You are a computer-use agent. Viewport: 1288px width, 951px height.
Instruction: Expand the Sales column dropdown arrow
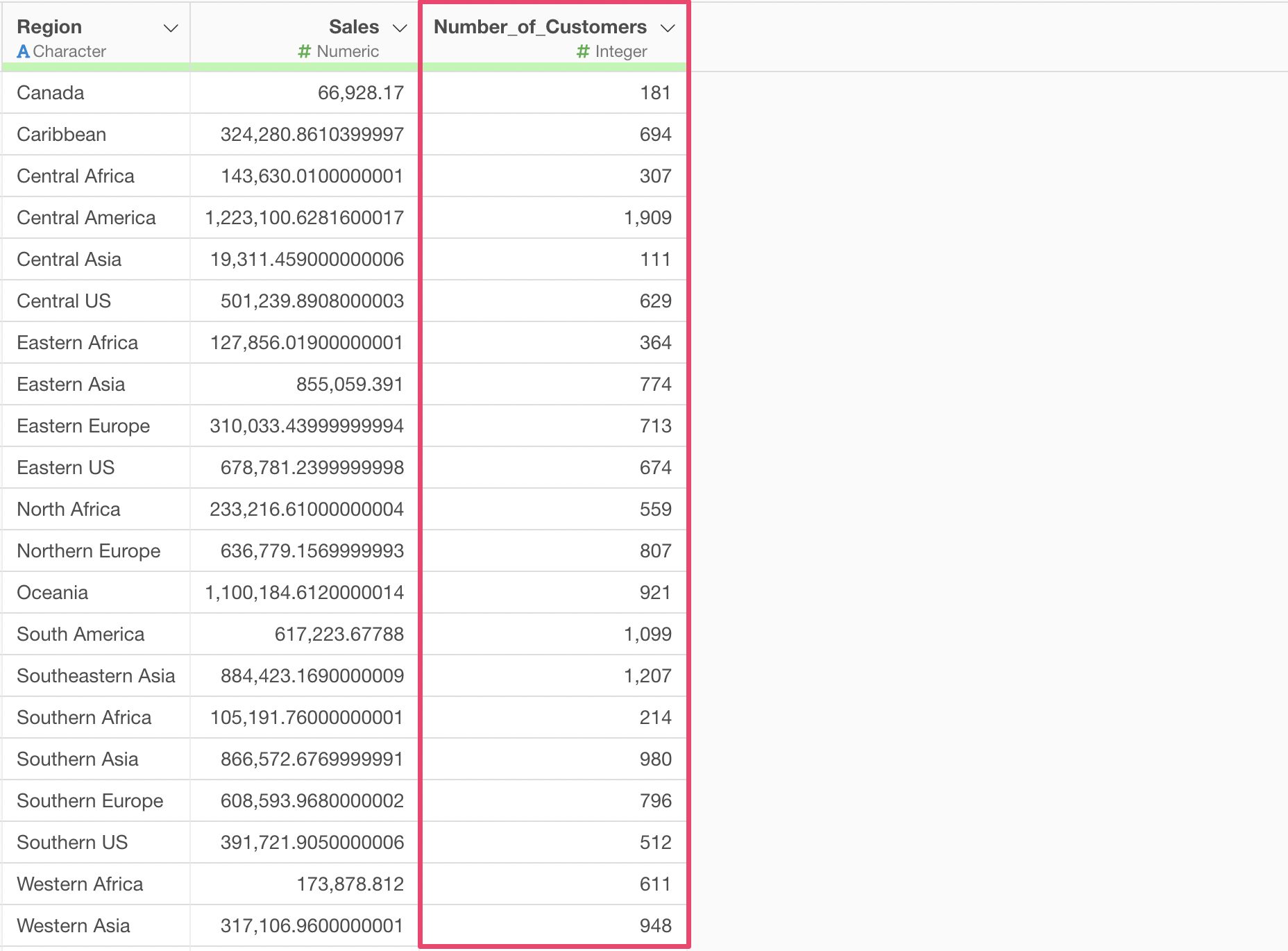tap(399, 28)
